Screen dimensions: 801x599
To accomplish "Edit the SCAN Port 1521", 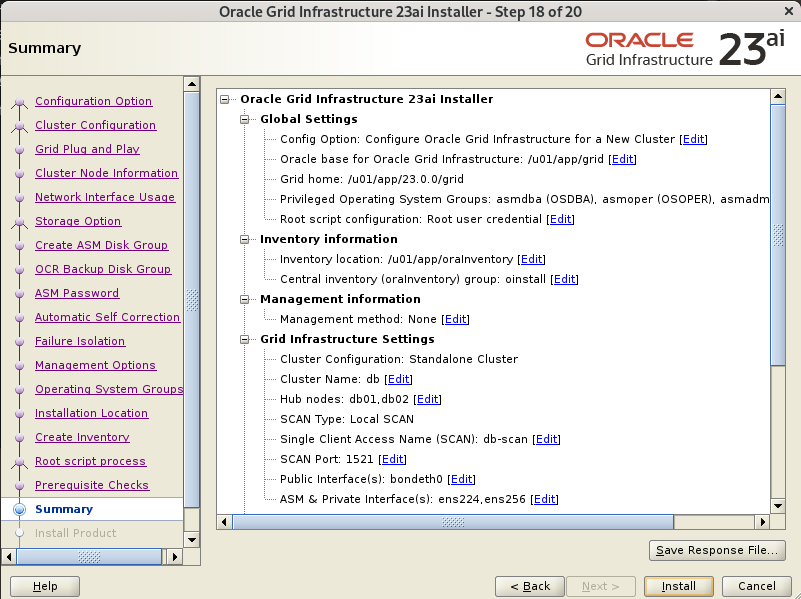I will click(x=392, y=459).
